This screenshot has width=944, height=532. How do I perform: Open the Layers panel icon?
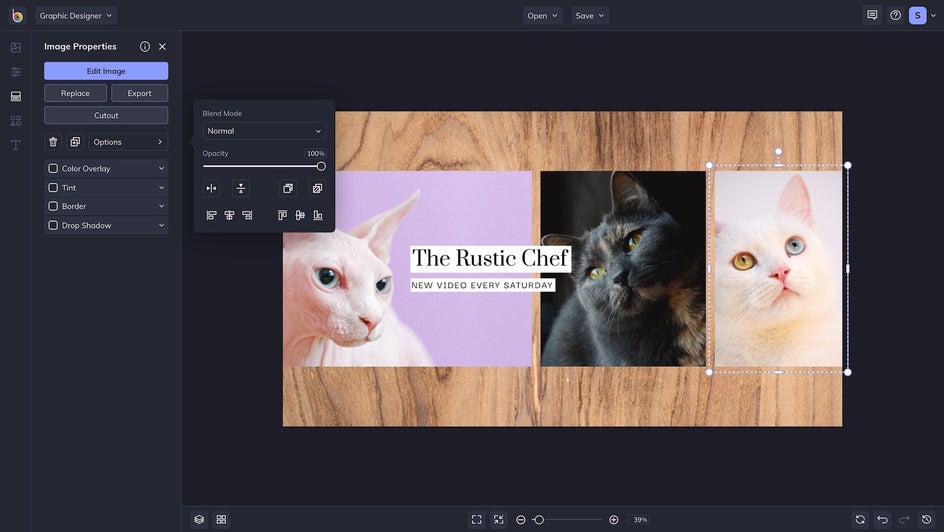coord(199,519)
